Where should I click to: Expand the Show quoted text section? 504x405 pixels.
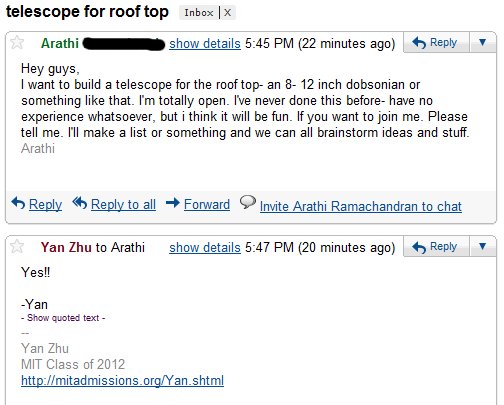click(x=63, y=318)
